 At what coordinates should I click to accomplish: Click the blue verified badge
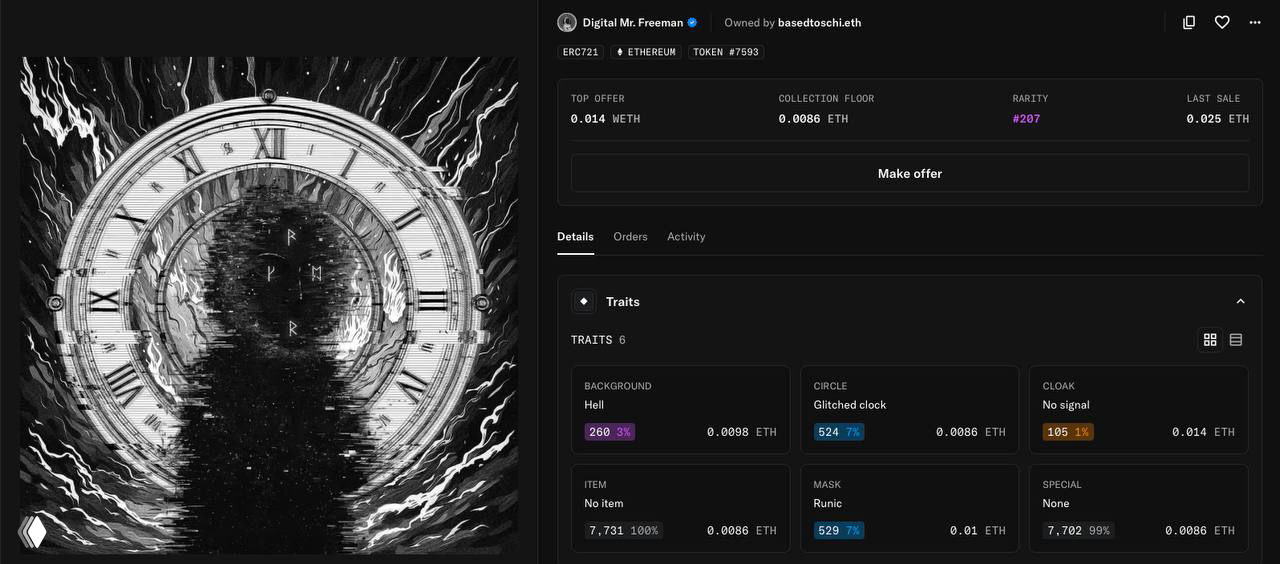691,22
